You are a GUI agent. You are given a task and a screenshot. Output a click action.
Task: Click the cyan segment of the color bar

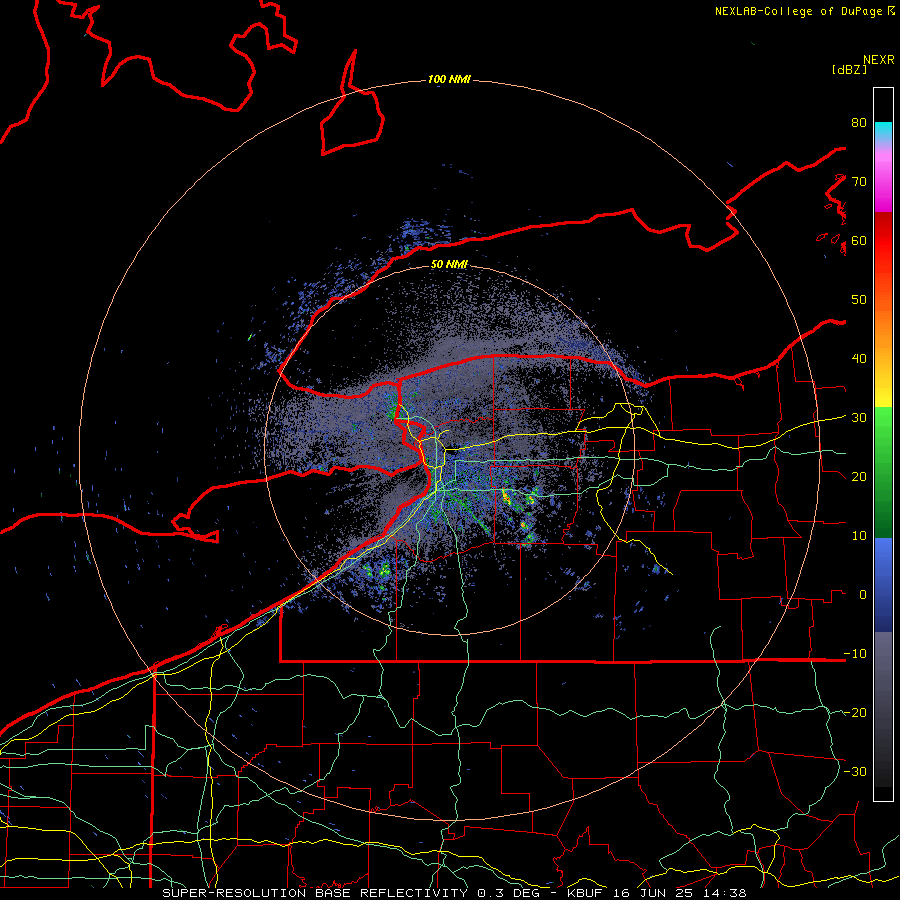pos(883,132)
